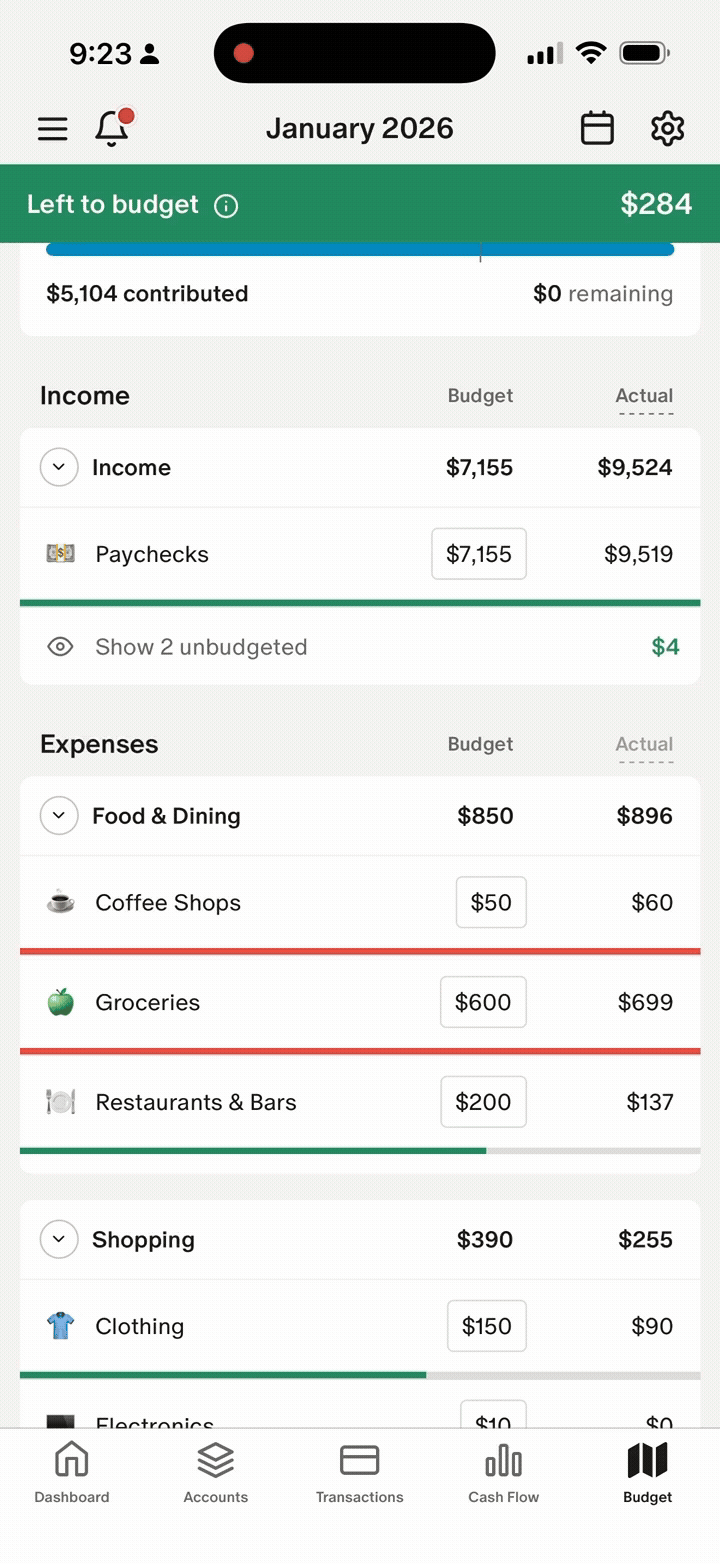
Task: Collapse the Shopping group
Action: point(59,1240)
